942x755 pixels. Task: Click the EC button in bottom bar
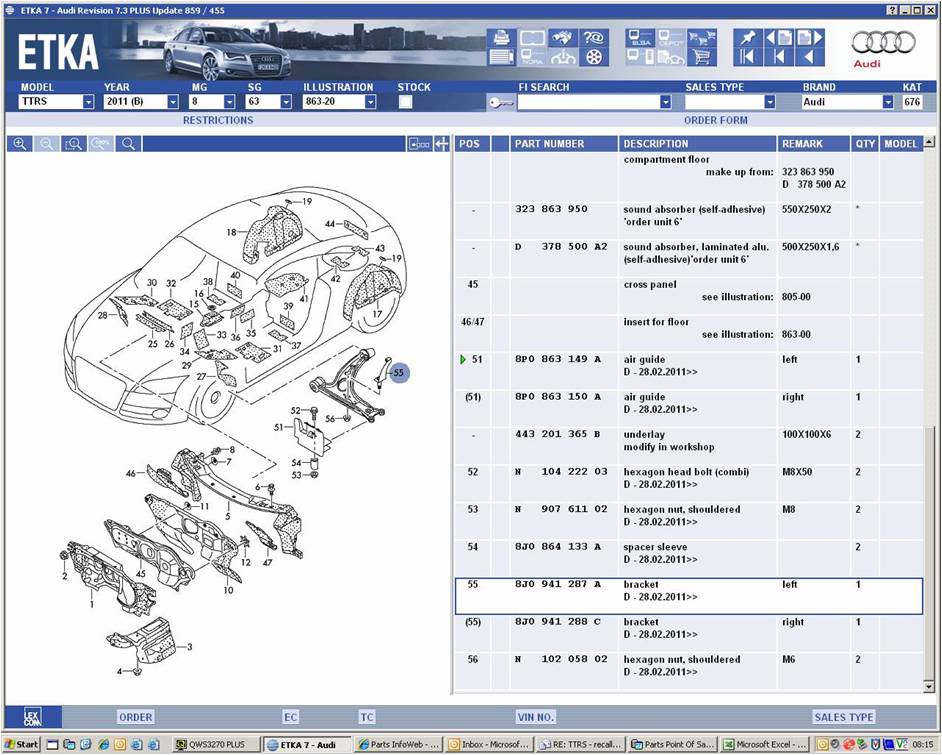coord(291,717)
